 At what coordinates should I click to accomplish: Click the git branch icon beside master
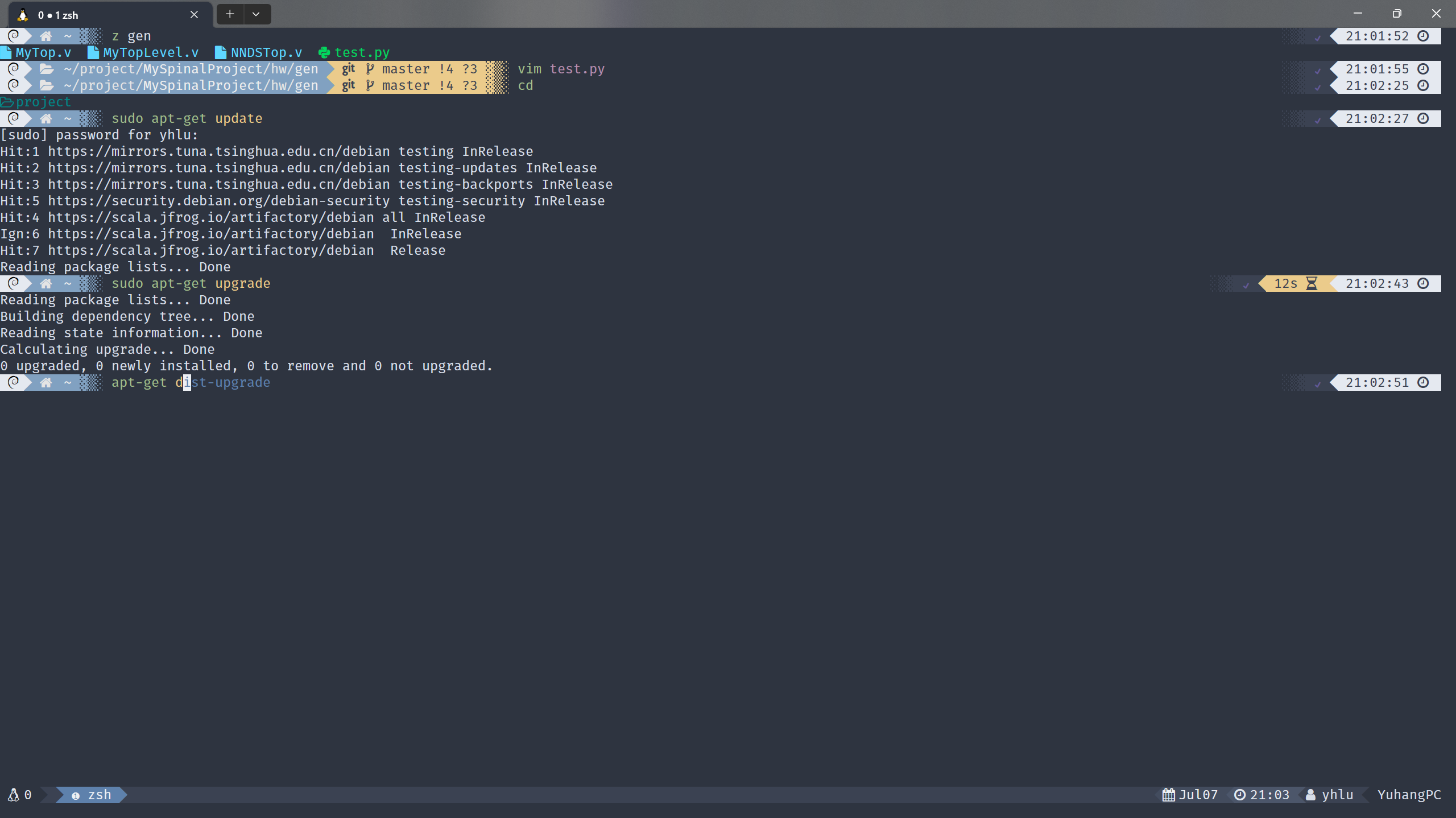pos(370,69)
